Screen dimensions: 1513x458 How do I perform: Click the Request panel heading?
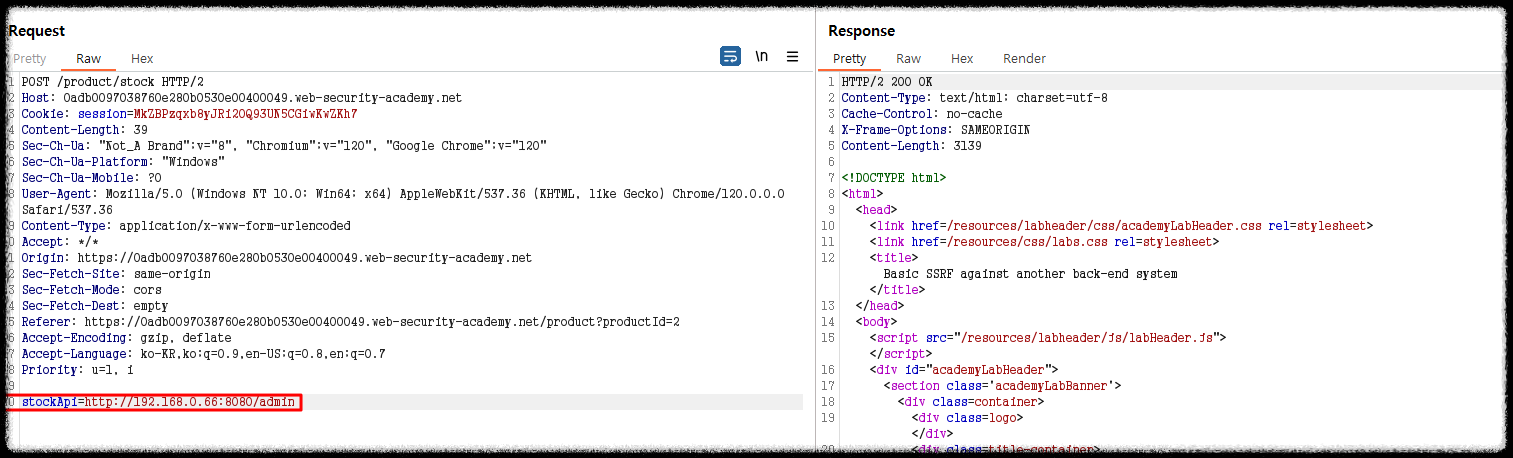coord(37,31)
